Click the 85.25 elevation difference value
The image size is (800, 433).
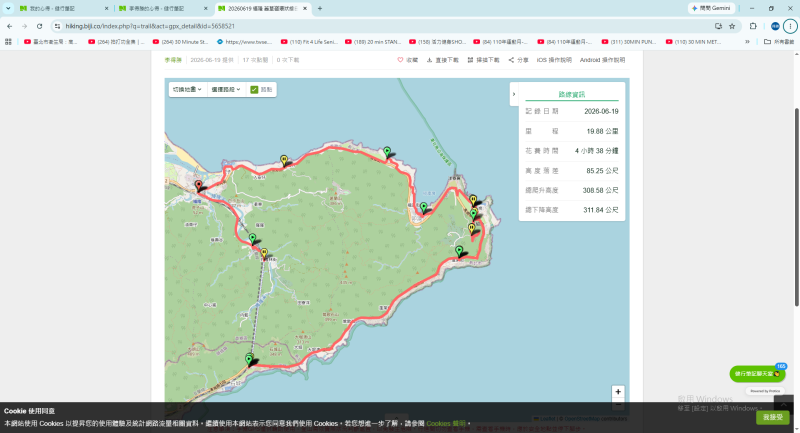[602, 171]
